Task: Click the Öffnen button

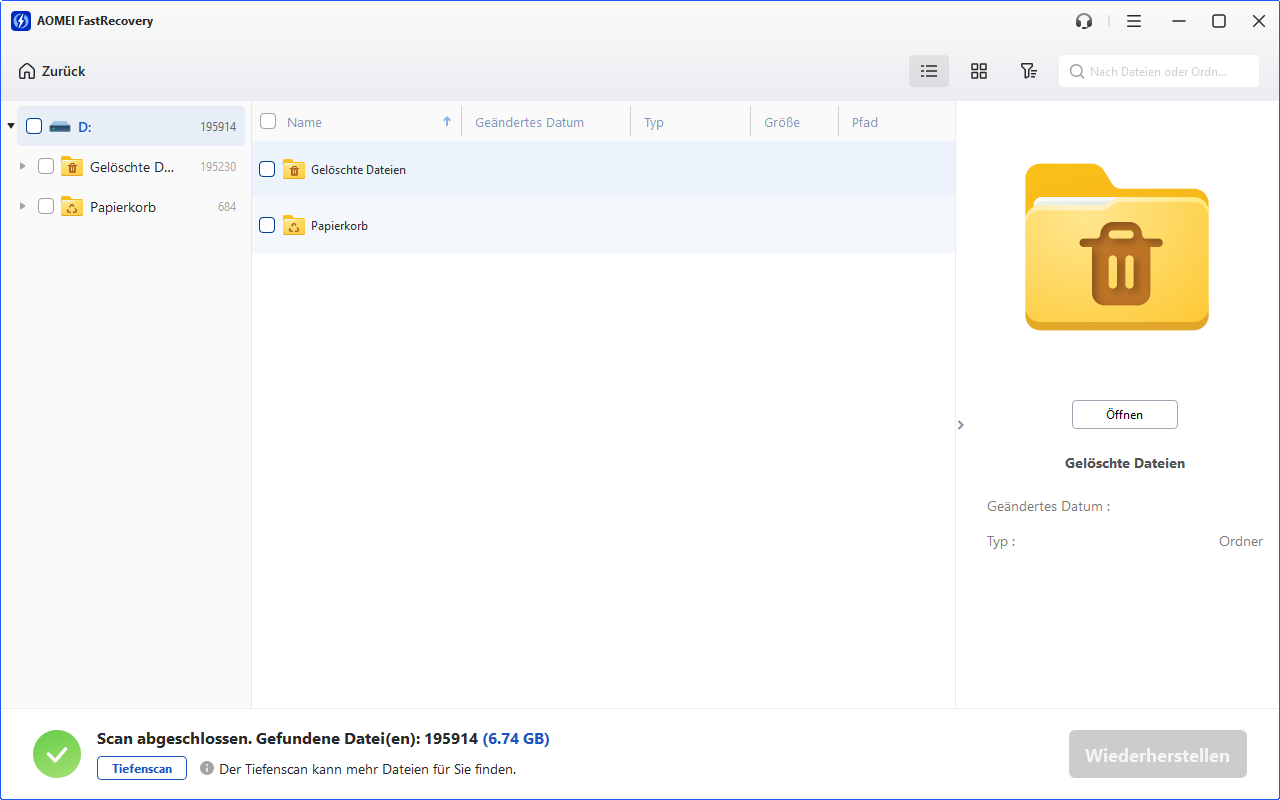Action: 1125,415
